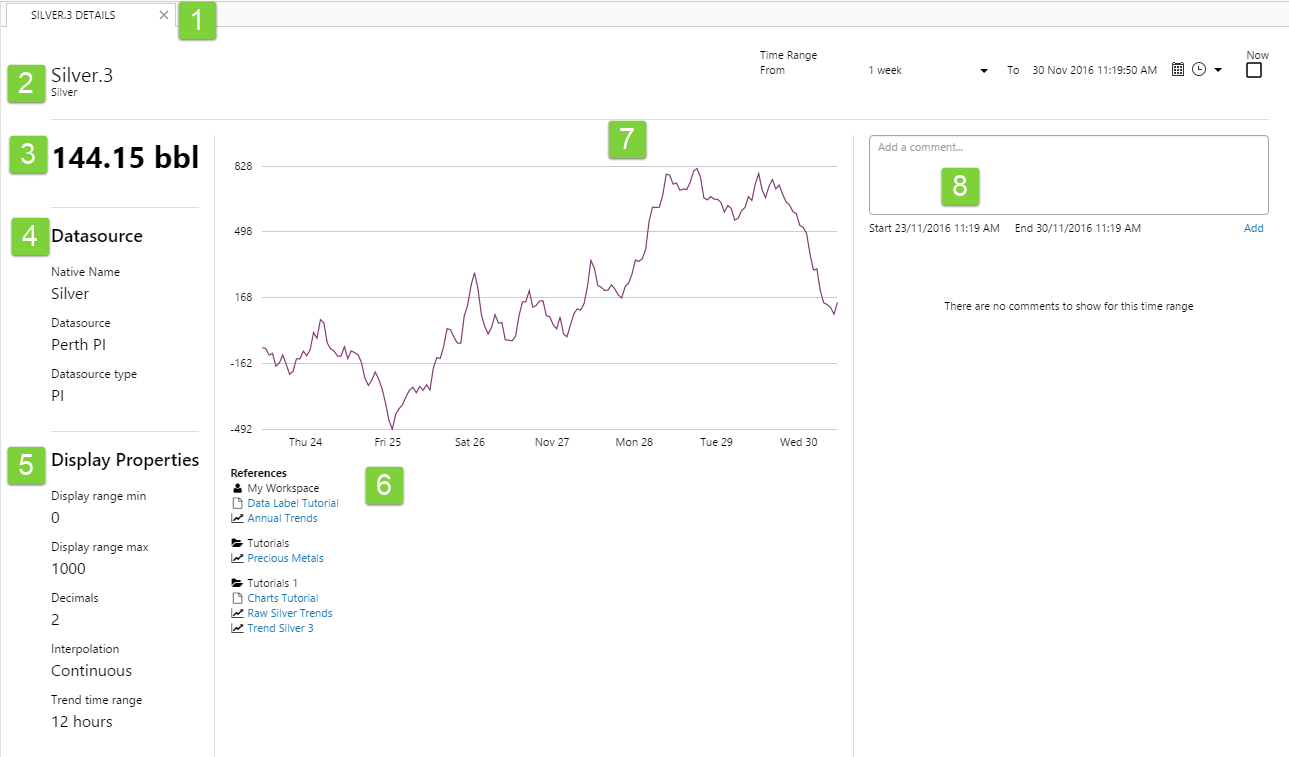Expand the arrow beside the clock icon
Viewport: 1289px width, 757px height.
[x=1218, y=71]
